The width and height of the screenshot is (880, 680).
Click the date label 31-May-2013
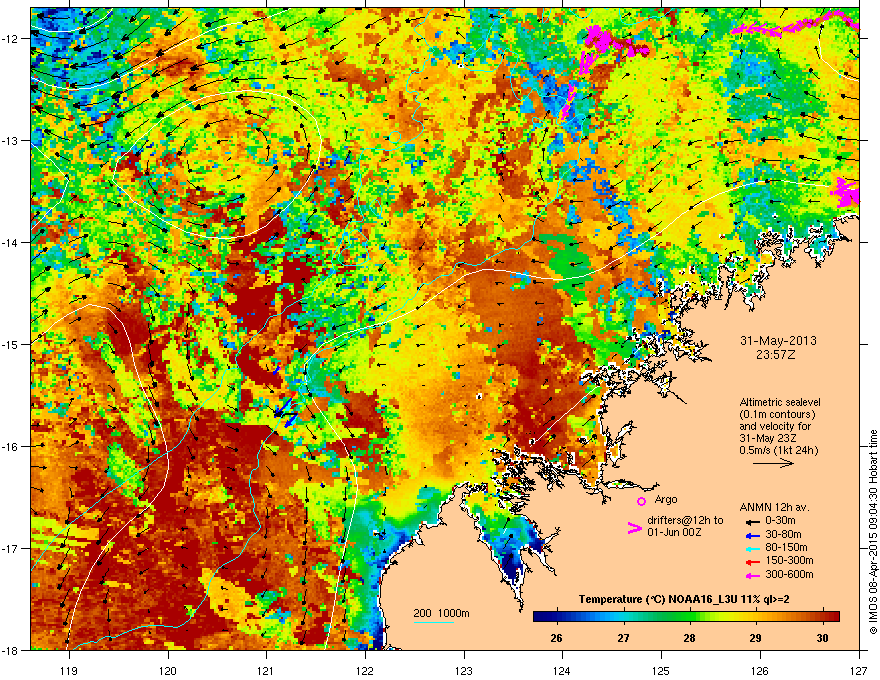click(x=778, y=341)
